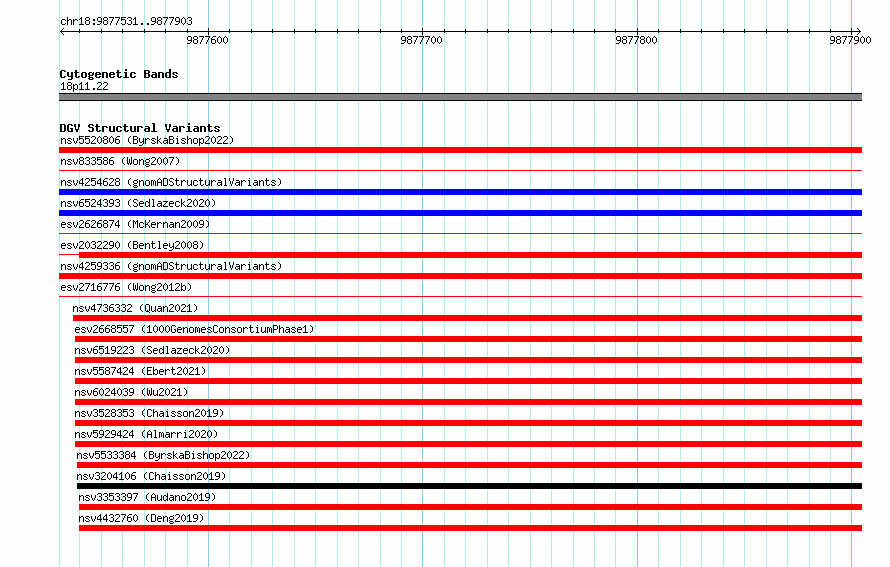The width and height of the screenshot is (890, 567).
Task: Open nsv4736332 (Quan2021) variant
Action: [x=135, y=308]
